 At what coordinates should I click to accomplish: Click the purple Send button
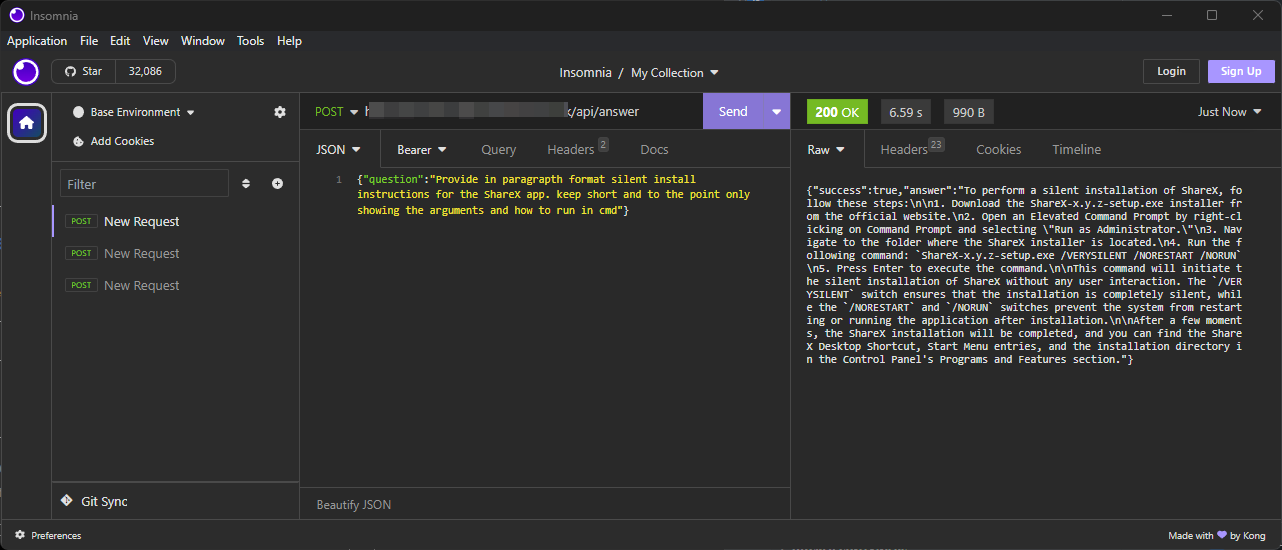(x=733, y=112)
